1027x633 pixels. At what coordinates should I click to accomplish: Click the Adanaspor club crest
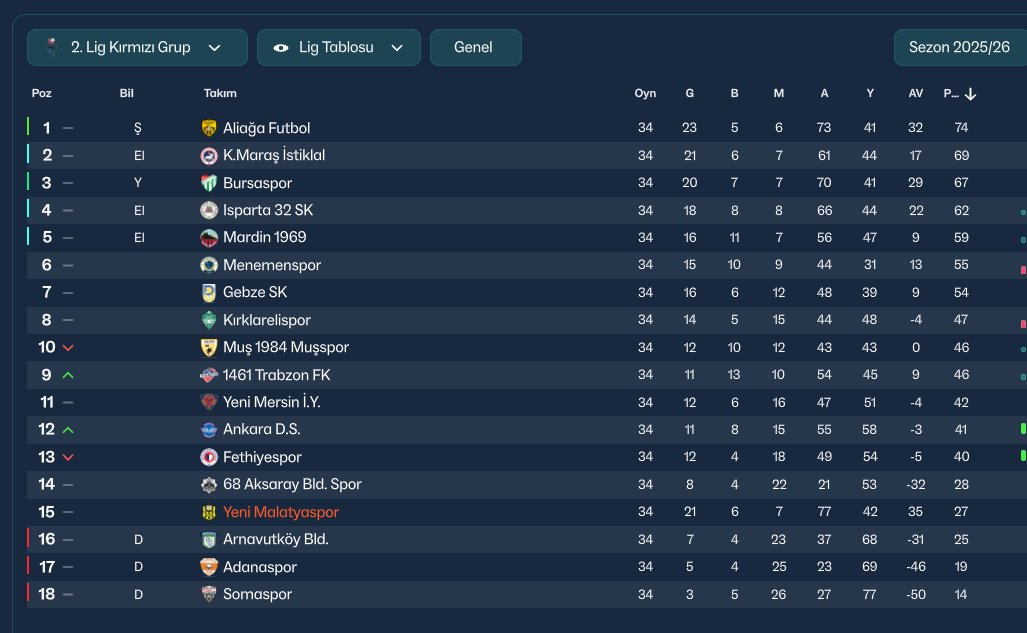point(209,567)
